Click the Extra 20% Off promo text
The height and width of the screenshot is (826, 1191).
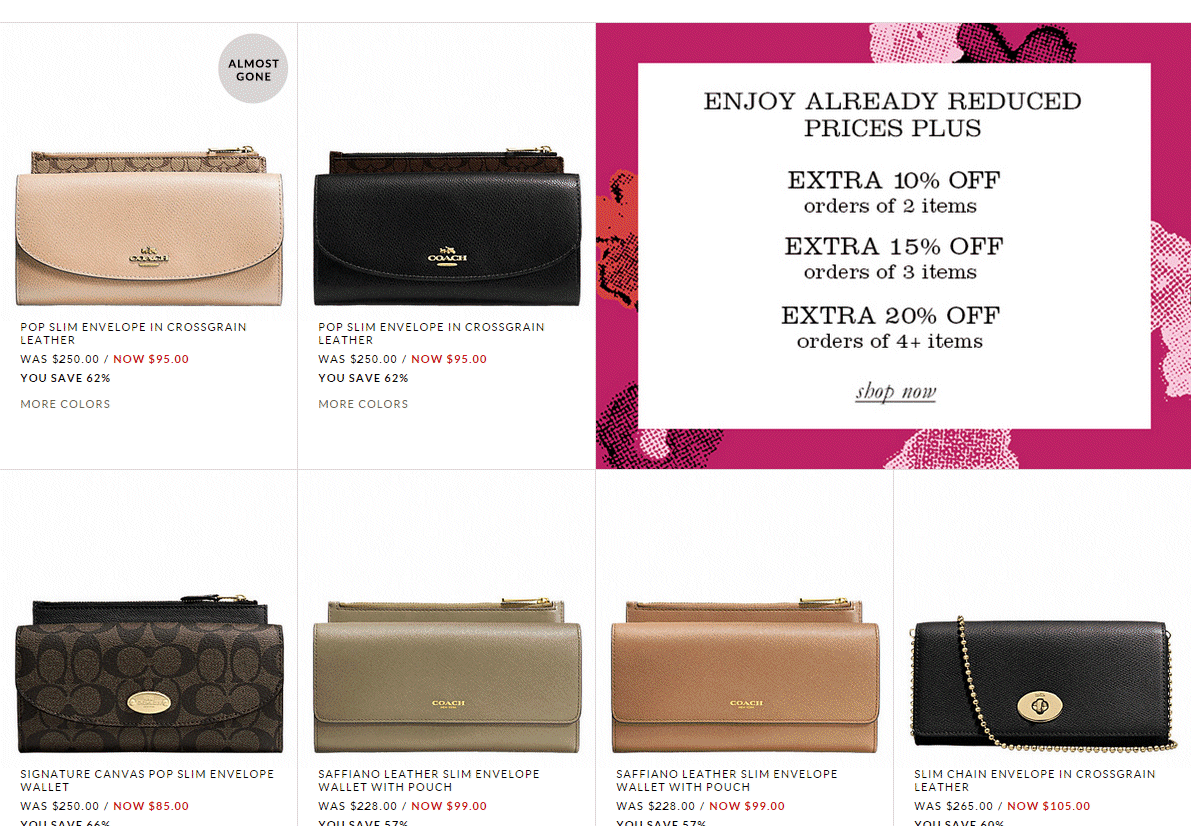(890, 315)
